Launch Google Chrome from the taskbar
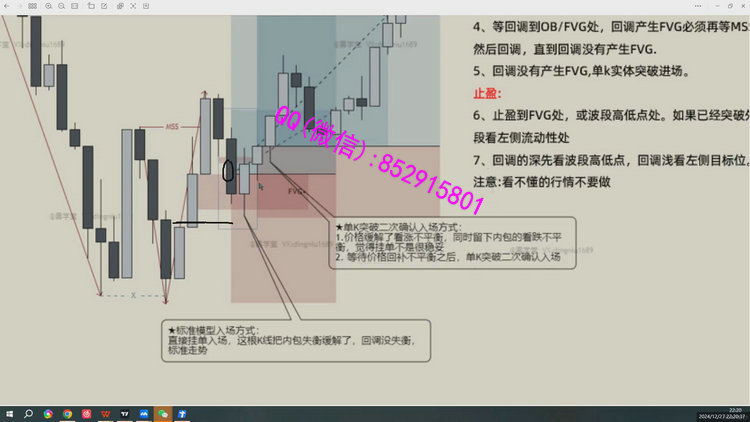Image resolution: width=750 pixels, height=422 pixels. (x=67, y=413)
